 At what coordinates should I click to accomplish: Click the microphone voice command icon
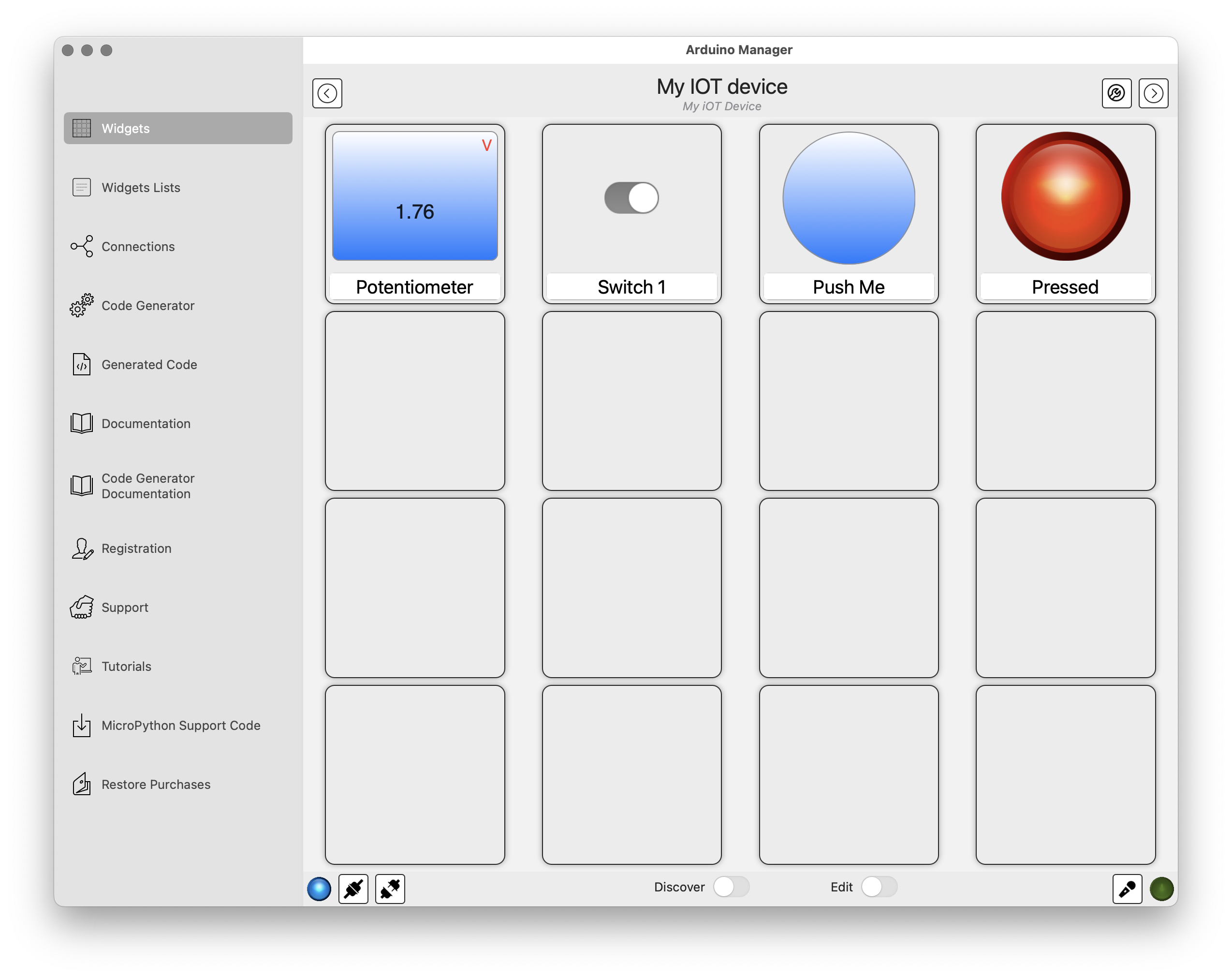tap(1127, 889)
